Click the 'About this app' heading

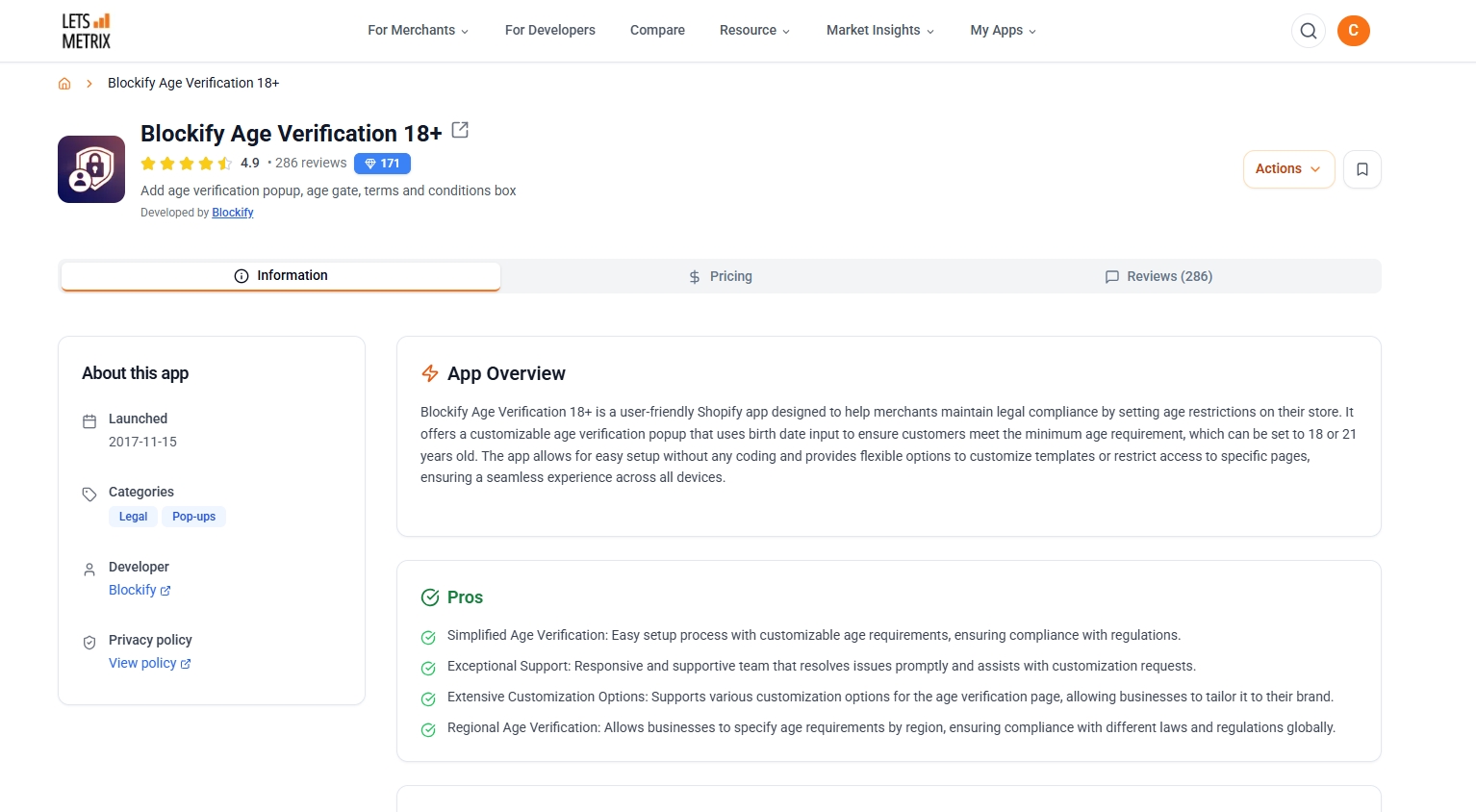tap(135, 373)
